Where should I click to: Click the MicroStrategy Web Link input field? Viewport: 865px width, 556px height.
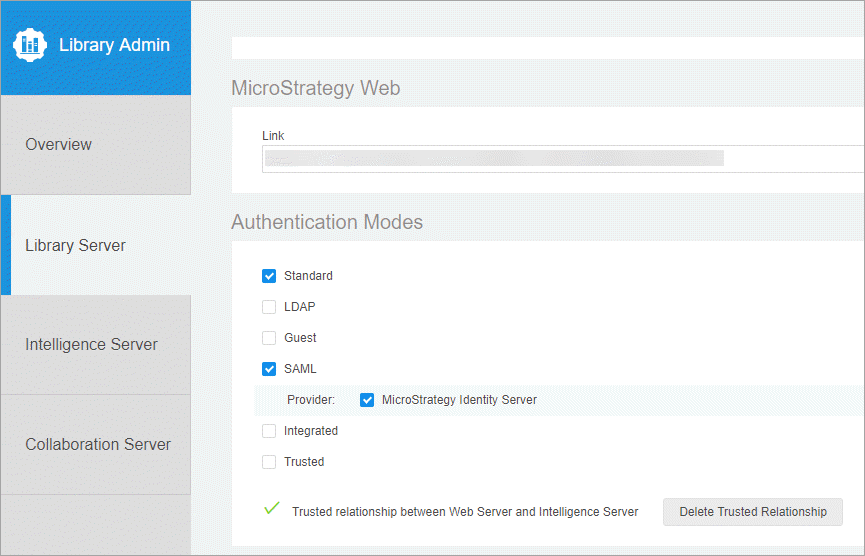click(560, 158)
